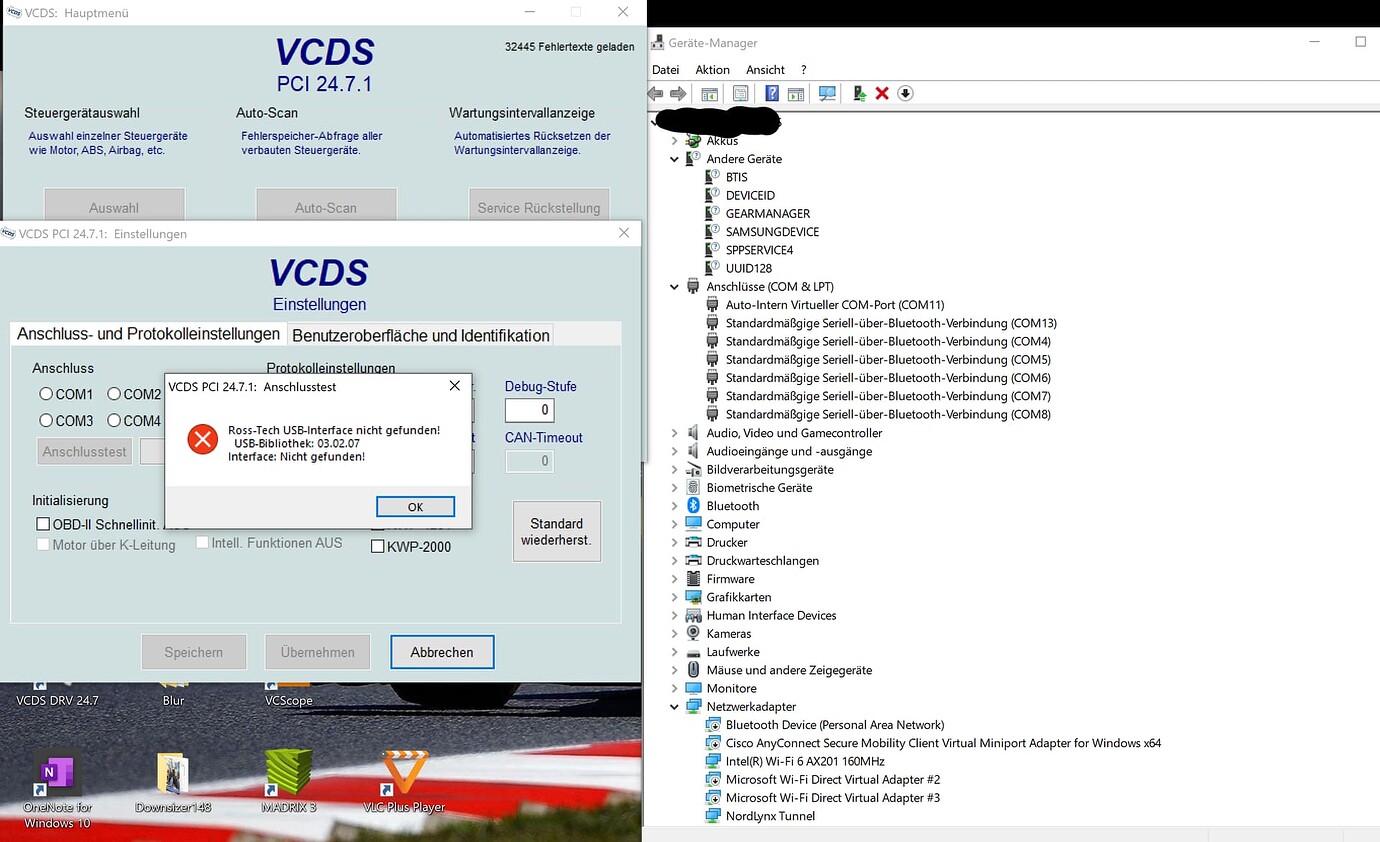
Task: Expand the Bluetooth category in Geräte-Manager
Action: (x=673, y=505)
